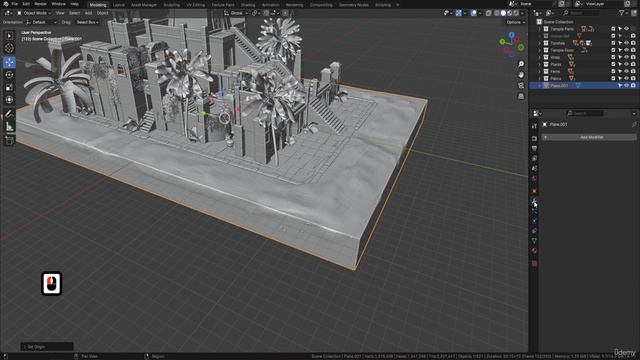Open the Scene properties tab
This screenshot has width=640, height=360.
point(534,168)
